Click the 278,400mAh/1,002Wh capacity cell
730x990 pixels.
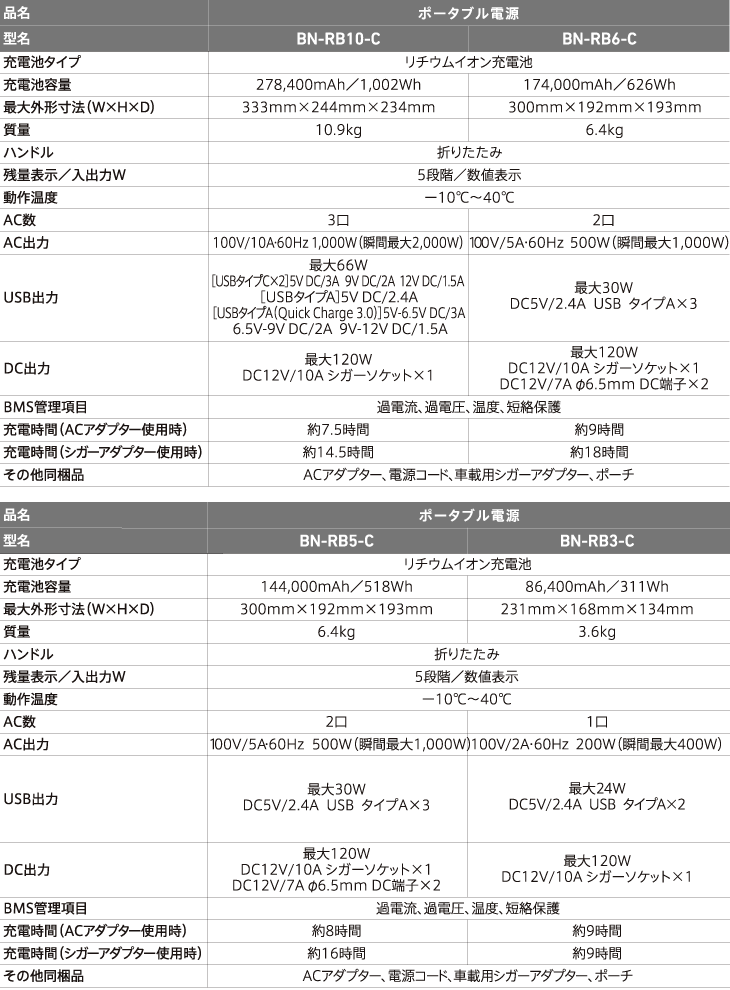coord(338,84)
